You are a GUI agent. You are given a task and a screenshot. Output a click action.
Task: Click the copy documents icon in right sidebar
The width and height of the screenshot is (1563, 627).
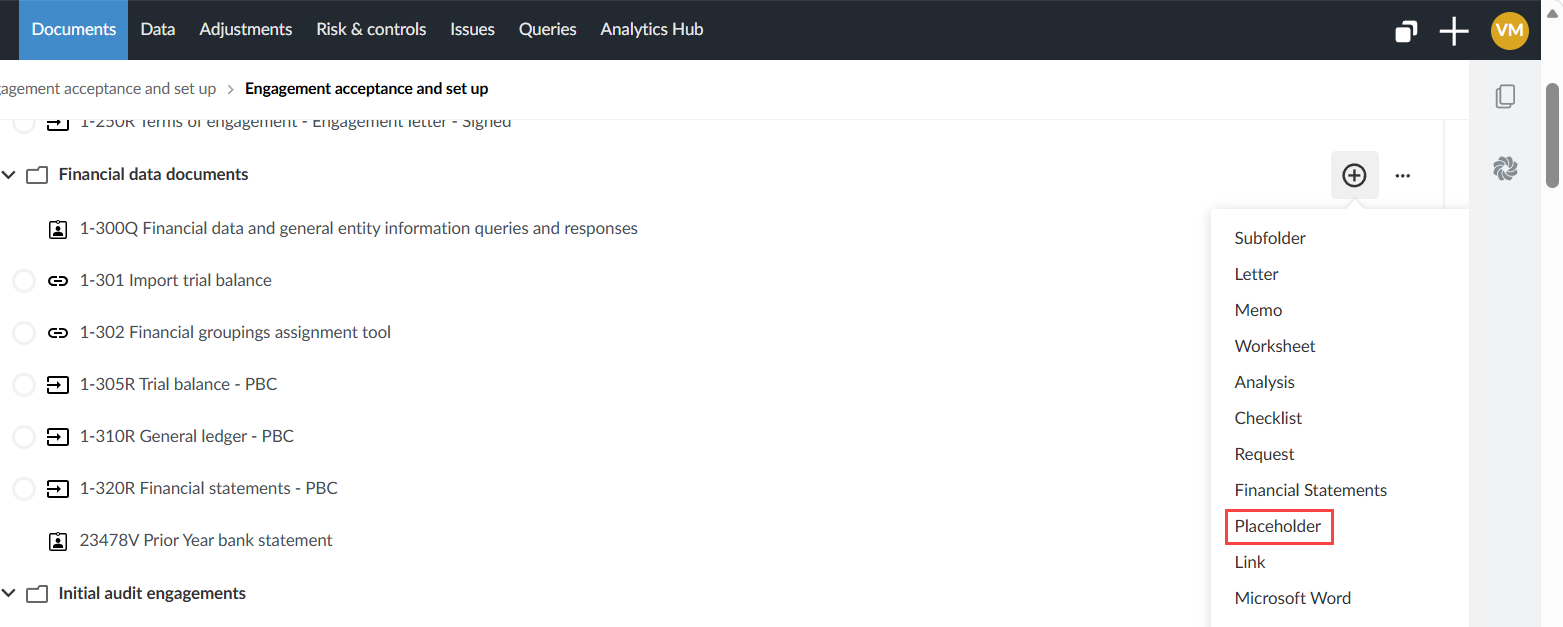1505,97
